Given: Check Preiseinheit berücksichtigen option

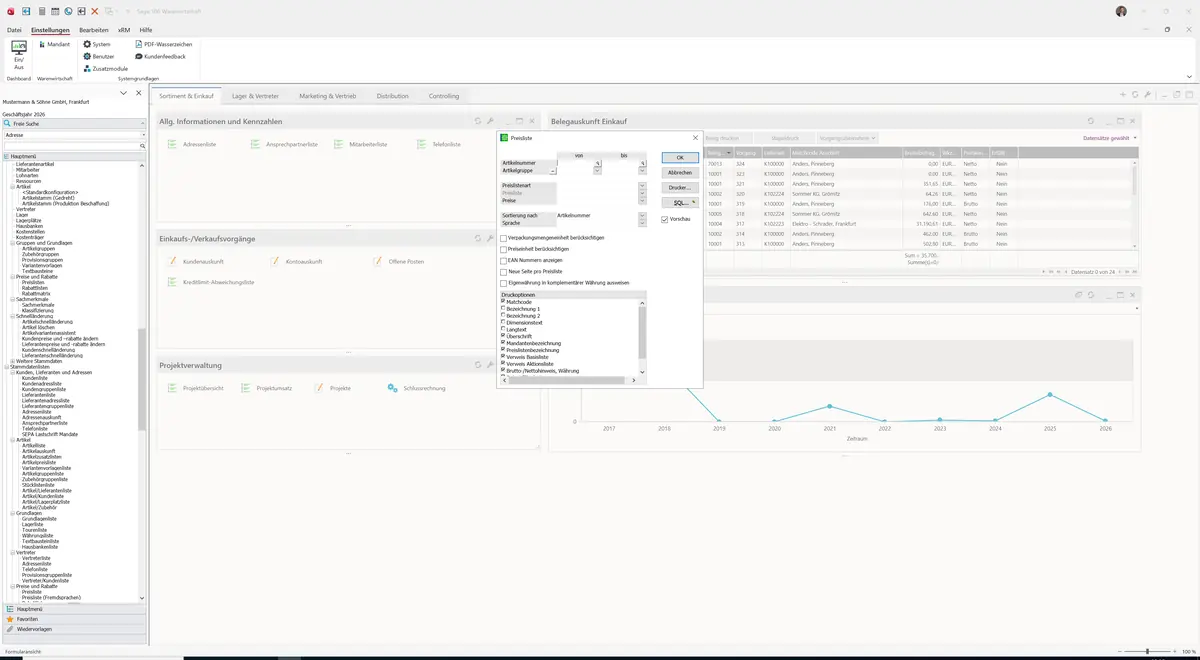Looking at the screenshot, I should [504, 249].
